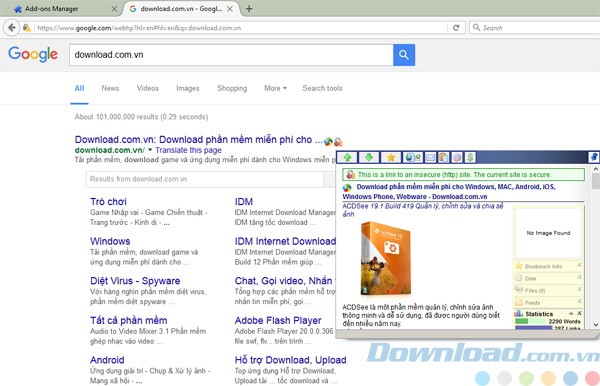Click the insecure link warning banner

pos(463,175)
